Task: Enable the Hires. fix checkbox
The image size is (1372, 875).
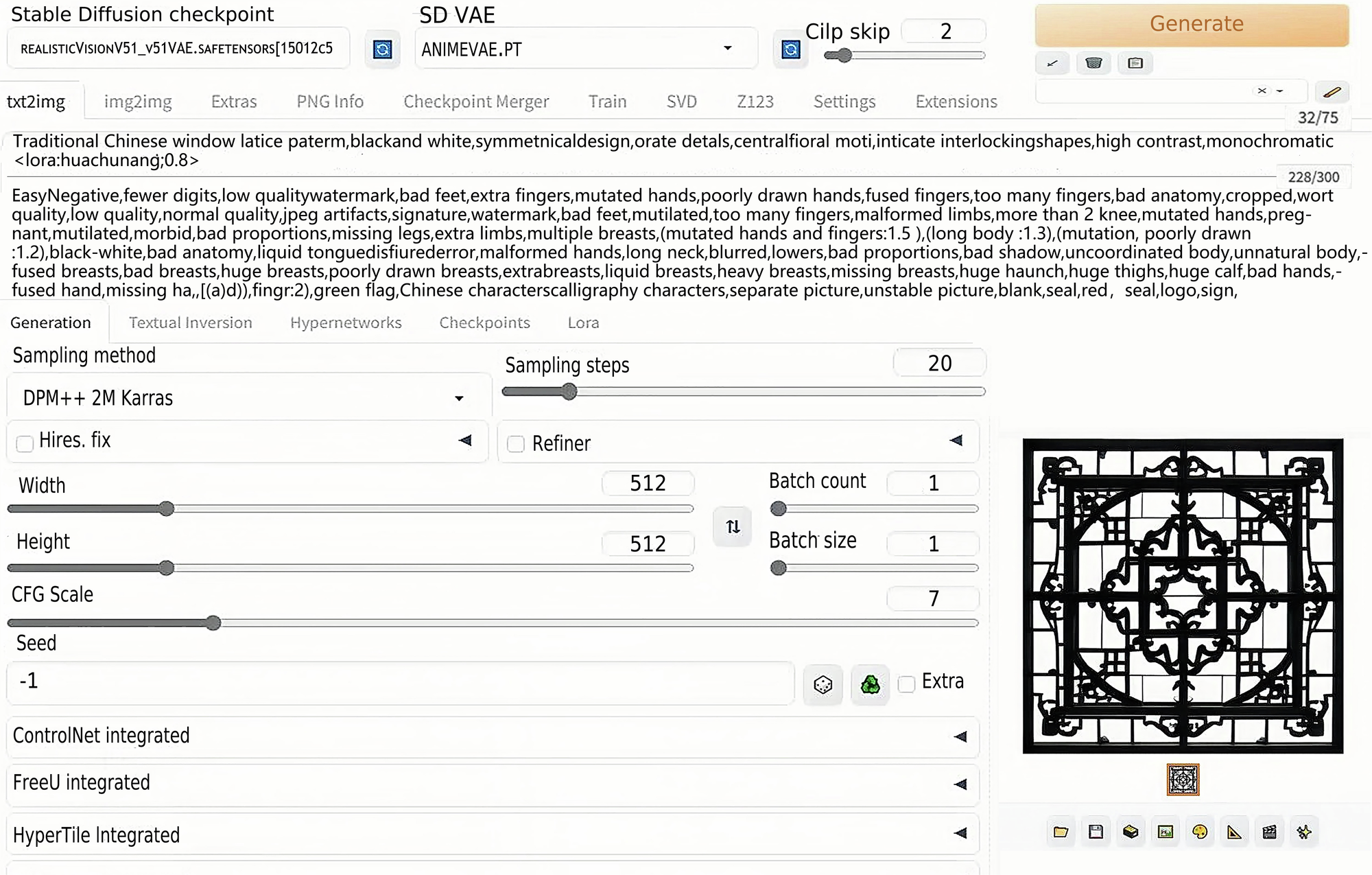Action: coord(25,443)
